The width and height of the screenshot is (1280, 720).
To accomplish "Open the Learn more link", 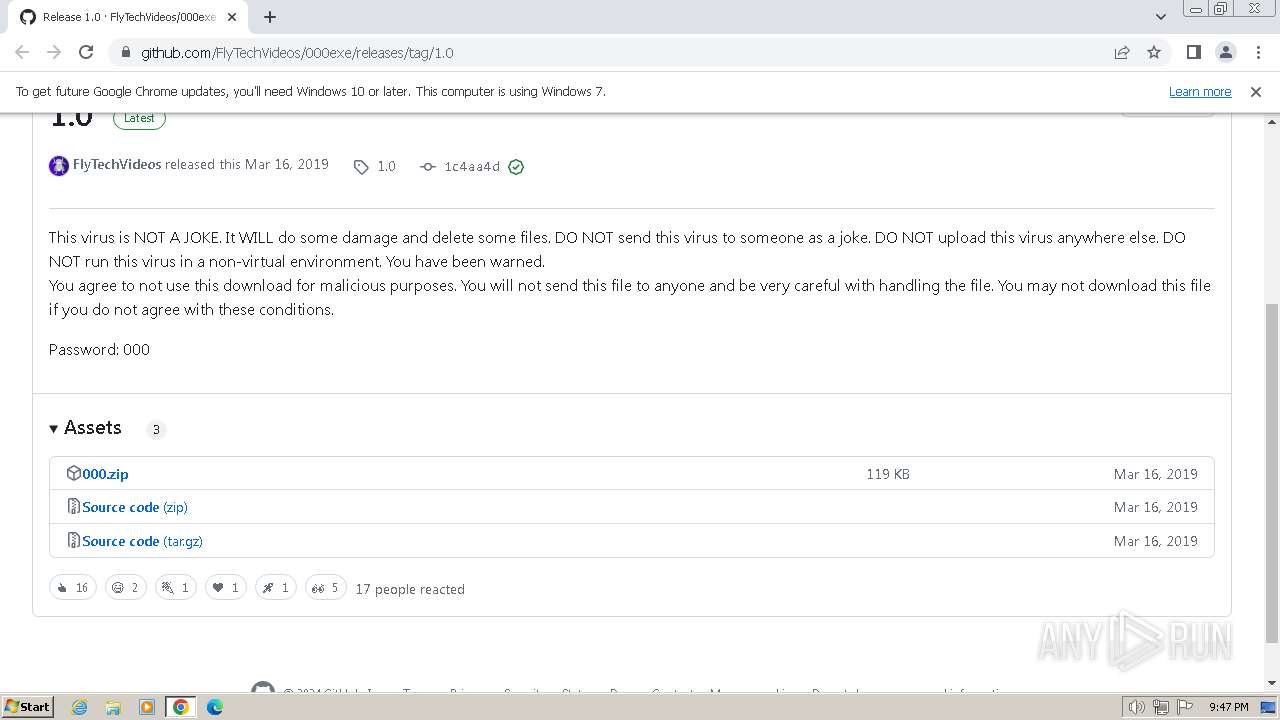I will 1200,91.
